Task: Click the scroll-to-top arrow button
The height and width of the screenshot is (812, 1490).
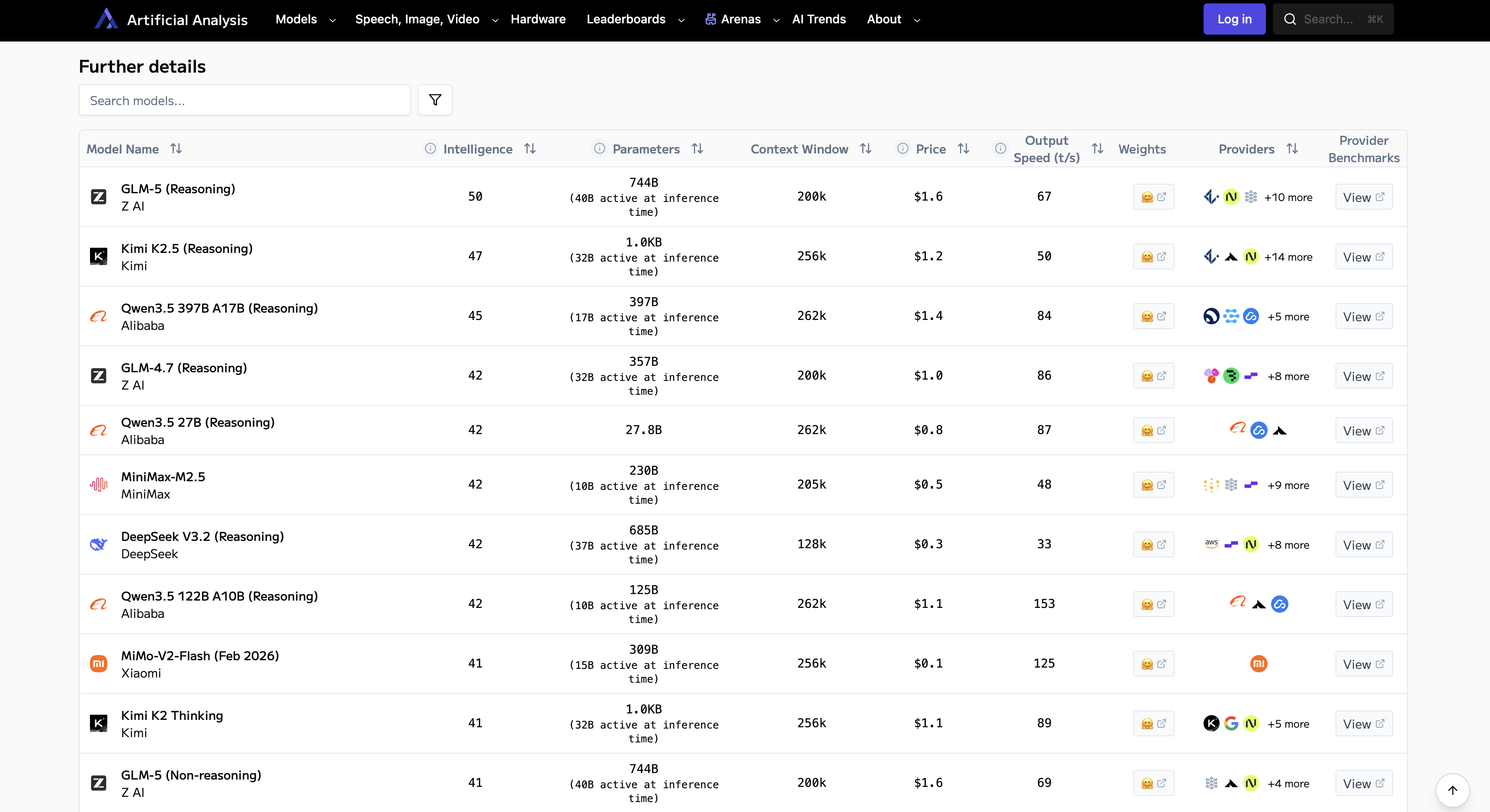Action: [x=1452, y=790]
